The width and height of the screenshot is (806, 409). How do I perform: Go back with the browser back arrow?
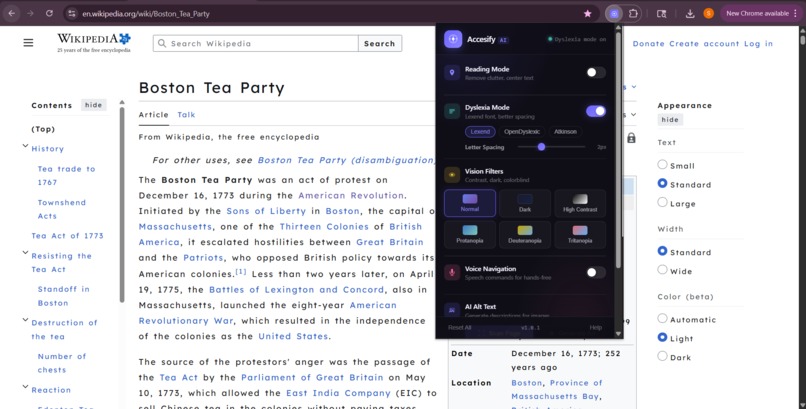click(x=11, y=13)
